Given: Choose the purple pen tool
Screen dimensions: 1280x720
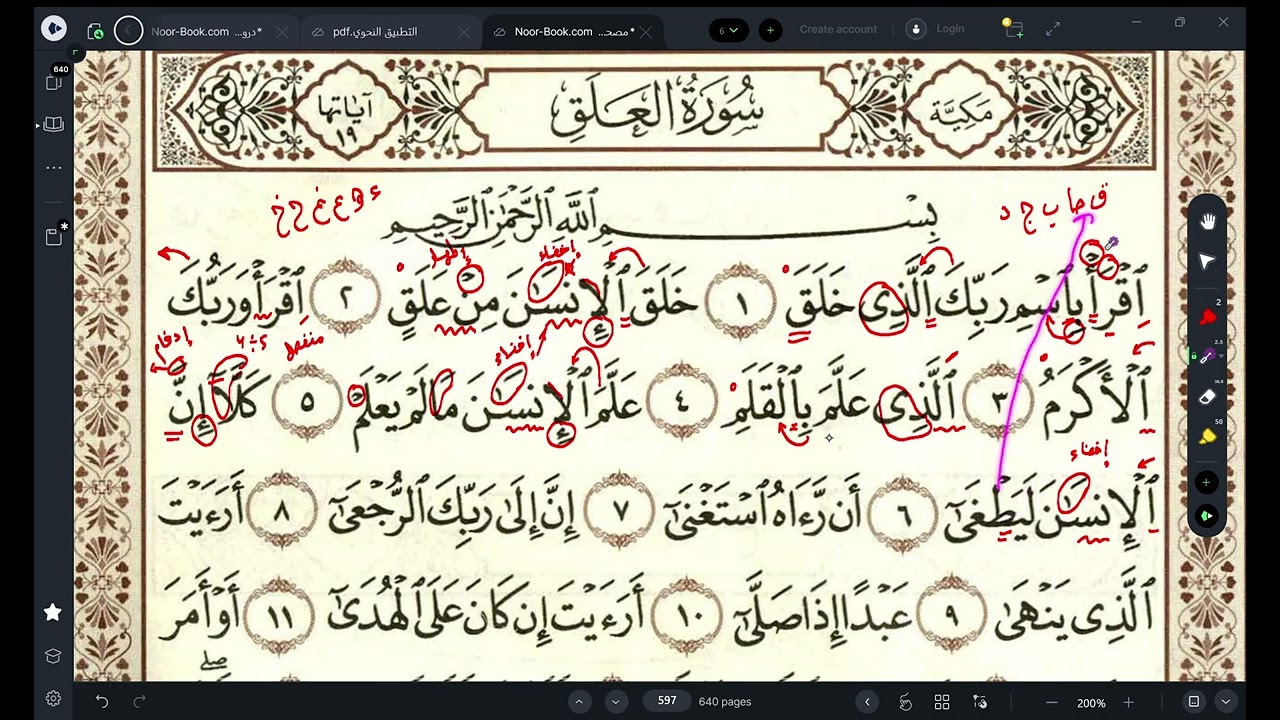Looking at the screenshot, I should click(x=1207, y=356).
